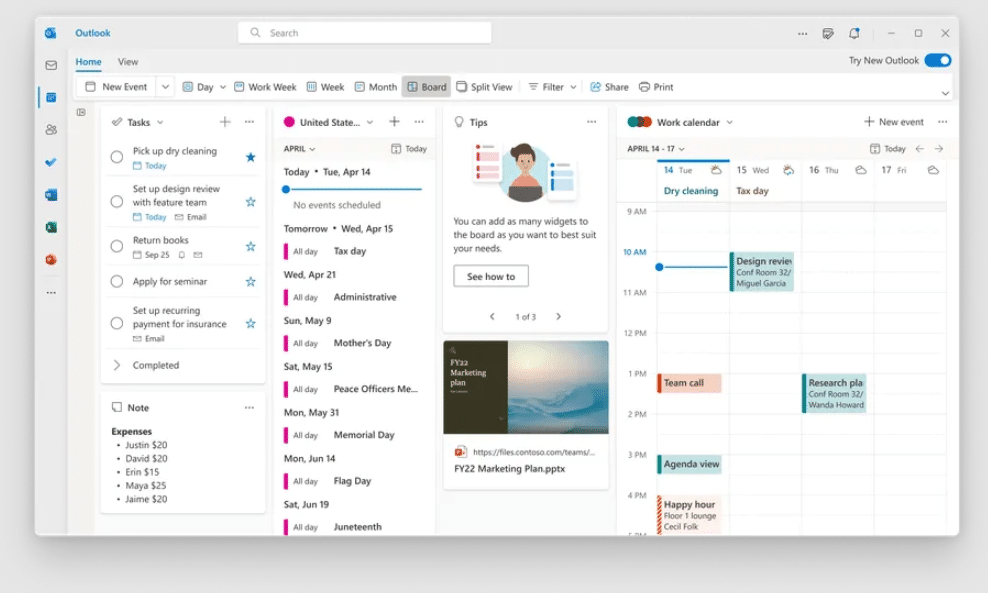Switch to the View tab
Image resolution: width=988 pixels, height=593 pixels.
point(128,62)
